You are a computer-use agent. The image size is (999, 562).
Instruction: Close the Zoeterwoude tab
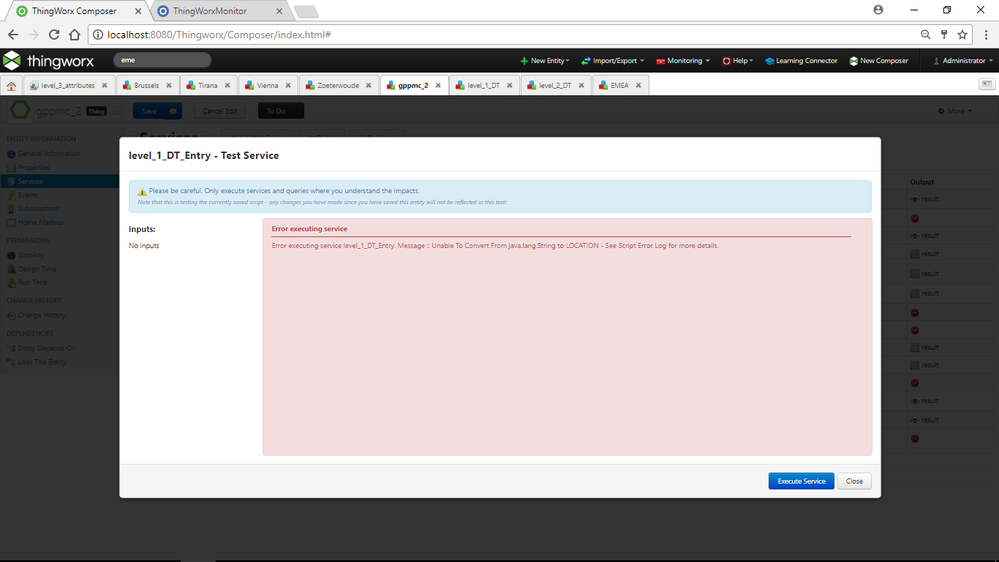point(368,85)
